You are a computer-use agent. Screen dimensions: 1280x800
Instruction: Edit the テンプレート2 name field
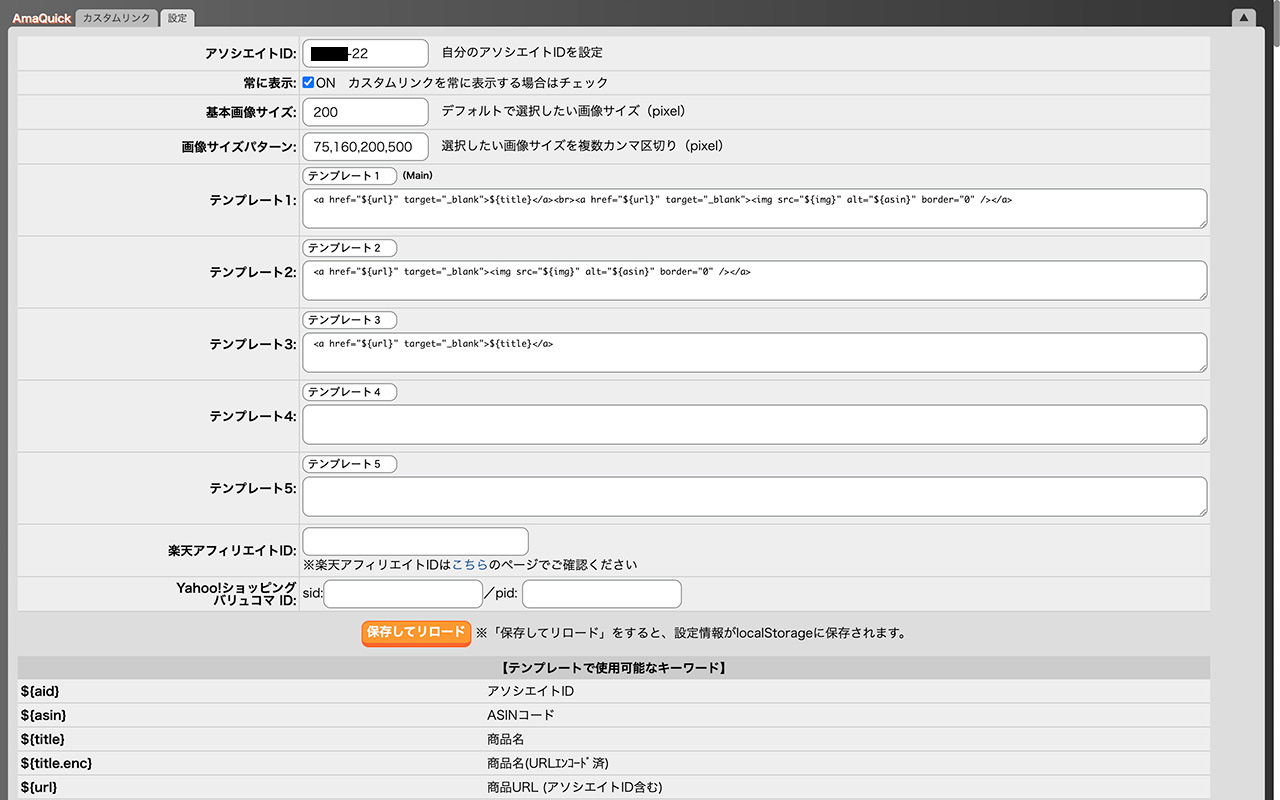click(x=349, y=248)
